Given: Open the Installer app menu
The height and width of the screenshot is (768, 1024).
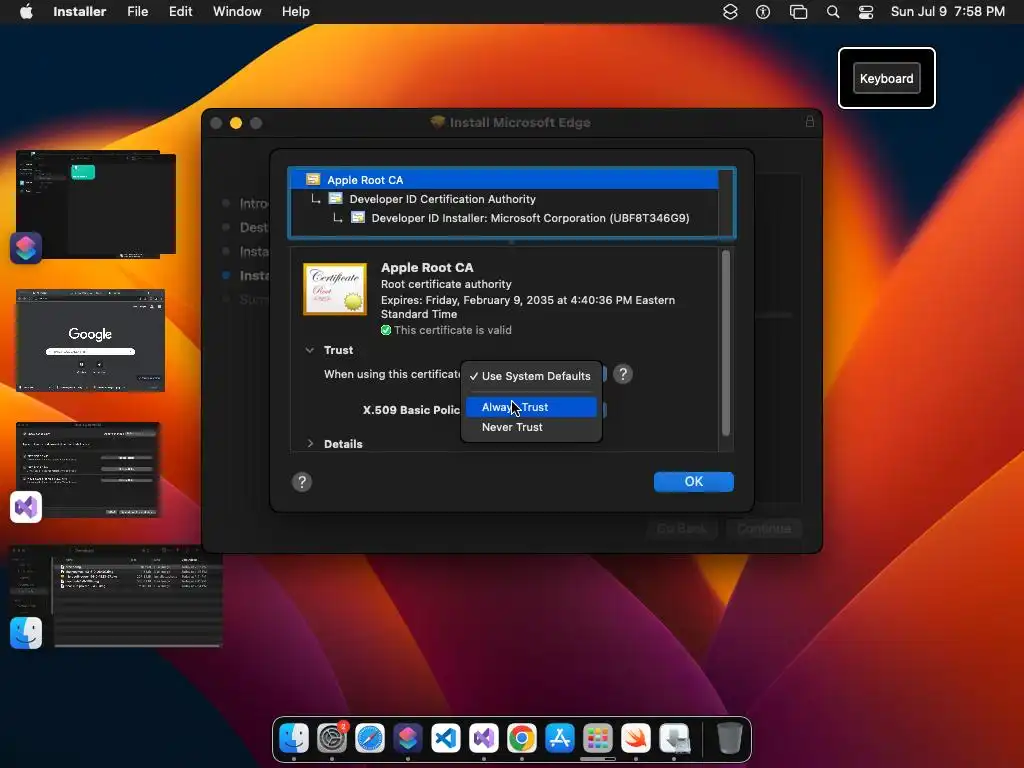Looking at the screenshot, I should pyautogui.click(x=79, y=12).
